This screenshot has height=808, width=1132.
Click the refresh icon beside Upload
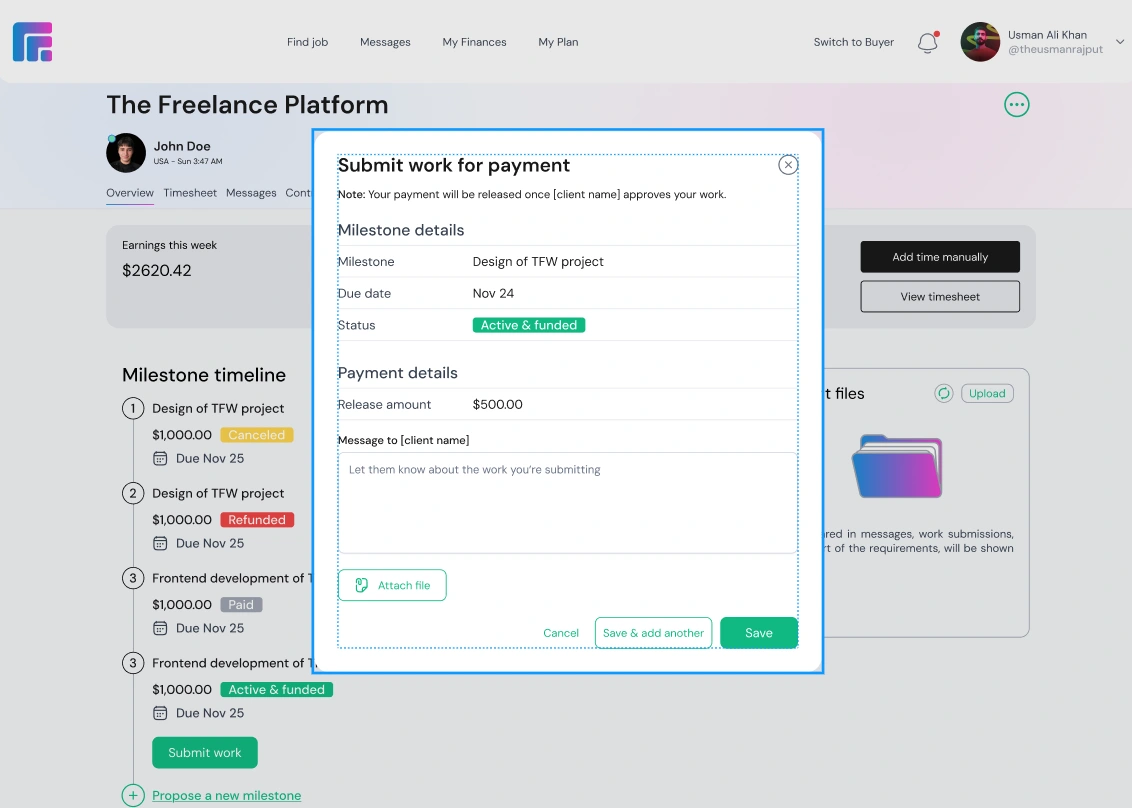(943, 394)
